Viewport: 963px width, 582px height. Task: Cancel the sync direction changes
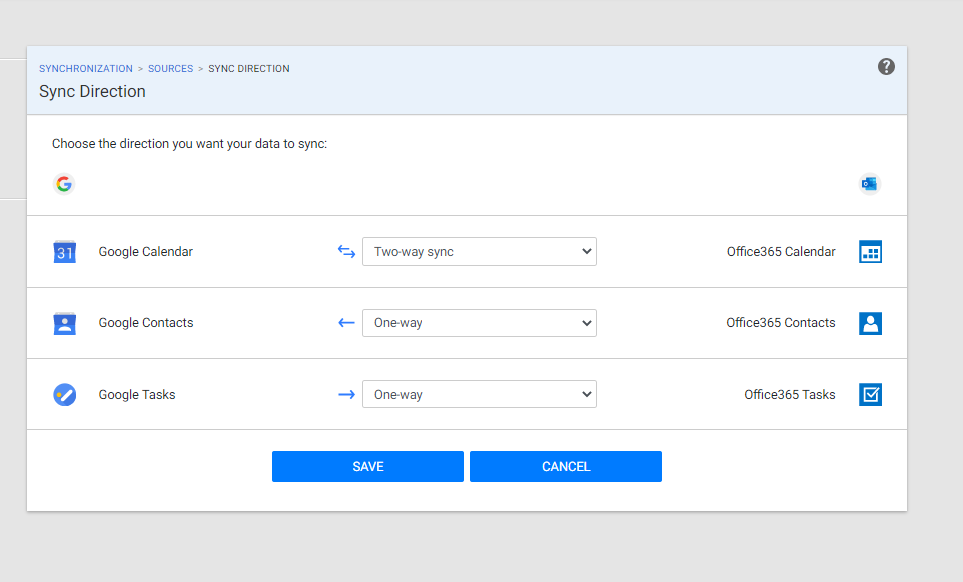[566, 467]
